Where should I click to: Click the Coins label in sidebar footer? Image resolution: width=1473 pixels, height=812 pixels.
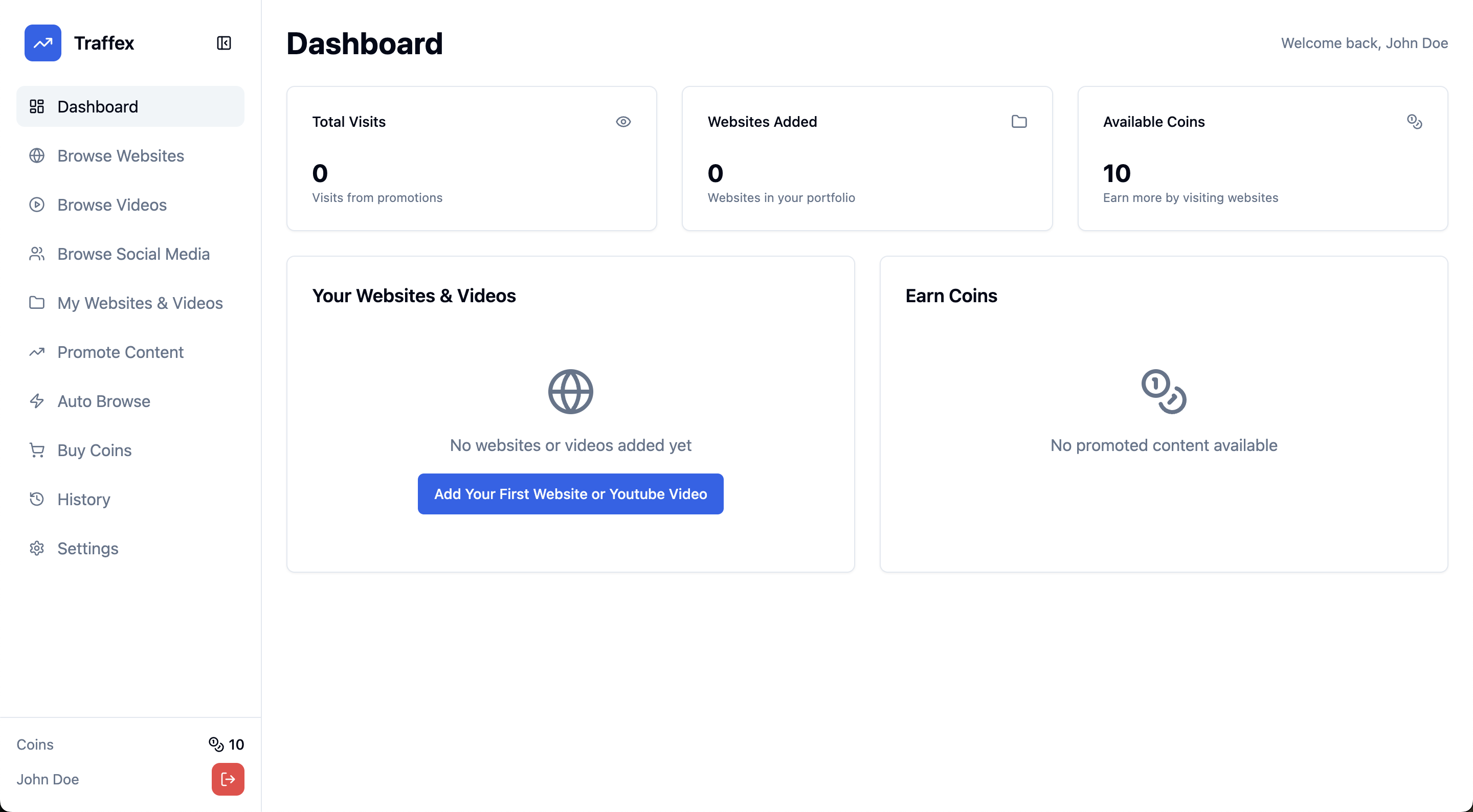pos(35,745)
